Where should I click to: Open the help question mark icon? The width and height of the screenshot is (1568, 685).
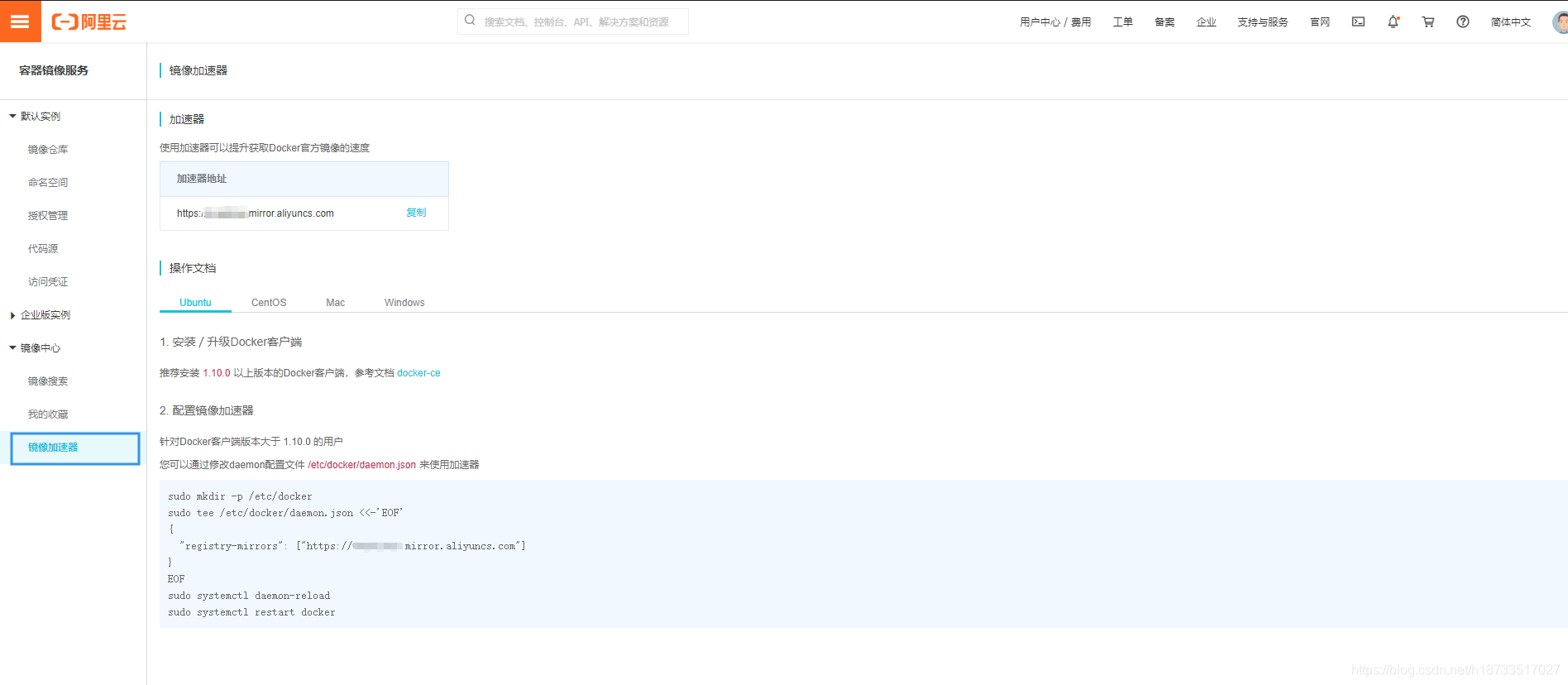click(x=1463, y=22)
